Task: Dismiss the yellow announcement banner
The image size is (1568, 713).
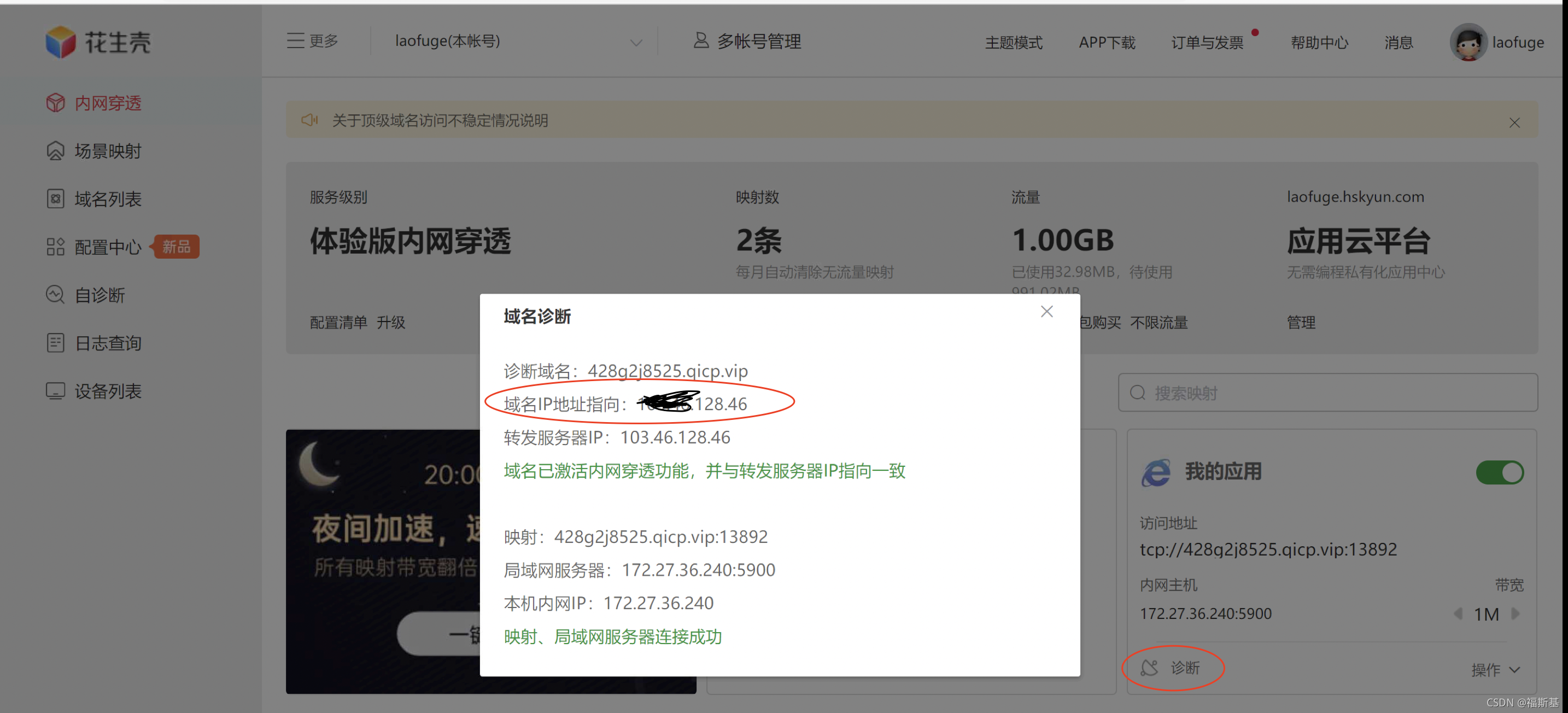Action: coord(1514,122)
